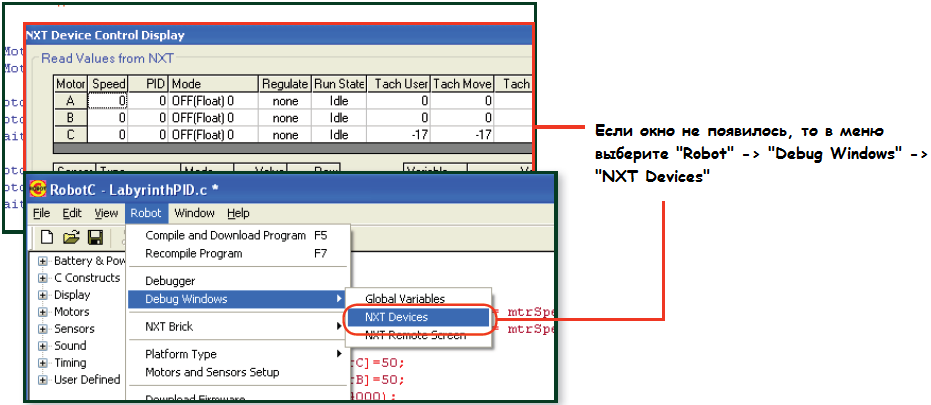Select the Motors tree item label
Screen dimensions: 931x405
point(71,312)
